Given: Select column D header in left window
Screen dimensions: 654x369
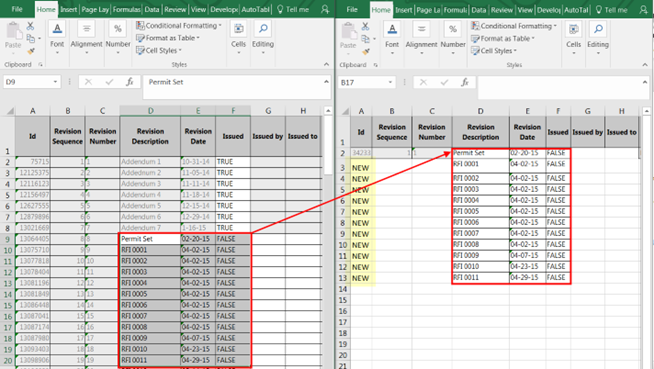Looking at the screenshot, I should click(x=150, y=110).
